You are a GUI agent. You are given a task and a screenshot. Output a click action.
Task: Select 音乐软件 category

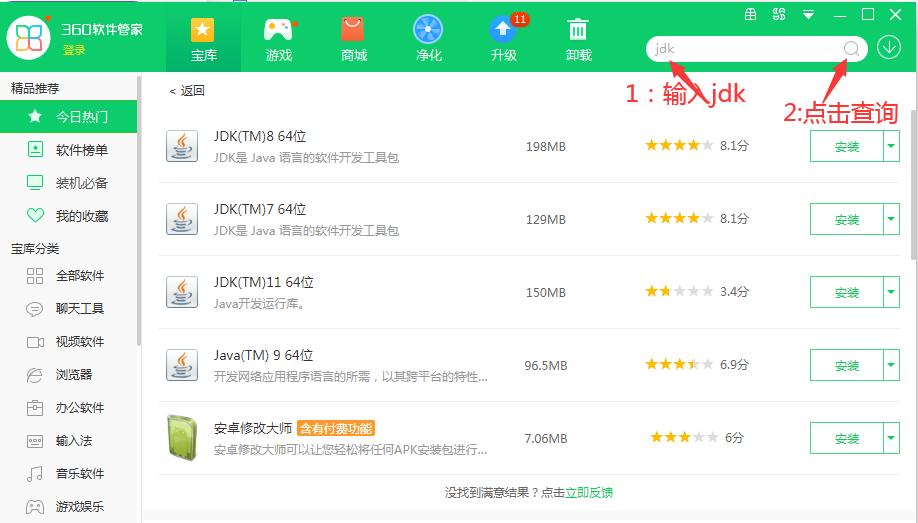click(68, 474)
